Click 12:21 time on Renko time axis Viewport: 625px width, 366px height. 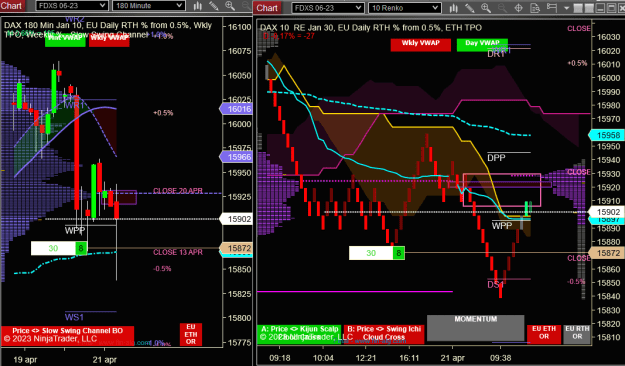pyautogui.click(x=366, y=358)
